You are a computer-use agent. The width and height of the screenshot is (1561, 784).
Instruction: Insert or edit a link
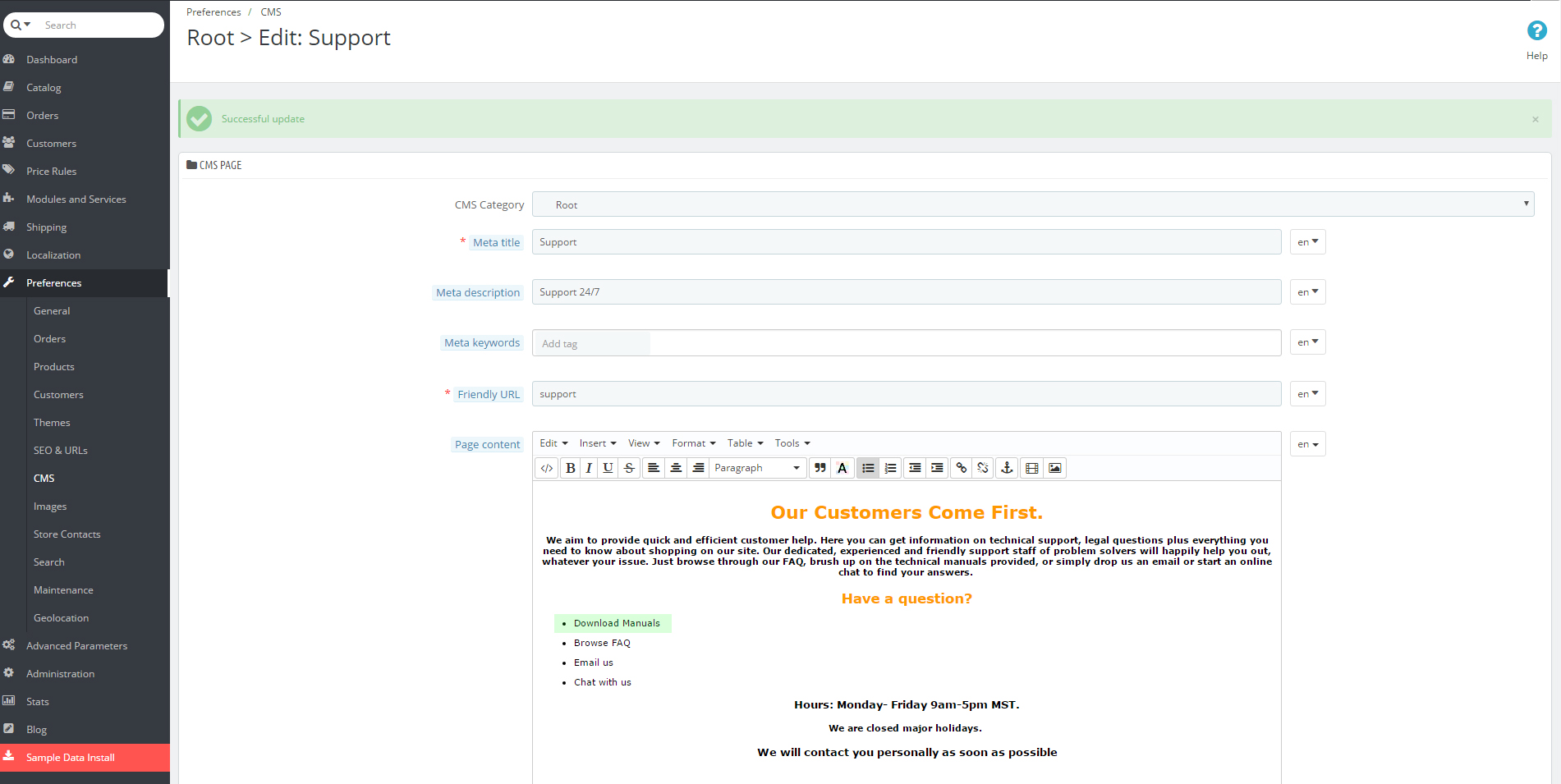[962, 468]
